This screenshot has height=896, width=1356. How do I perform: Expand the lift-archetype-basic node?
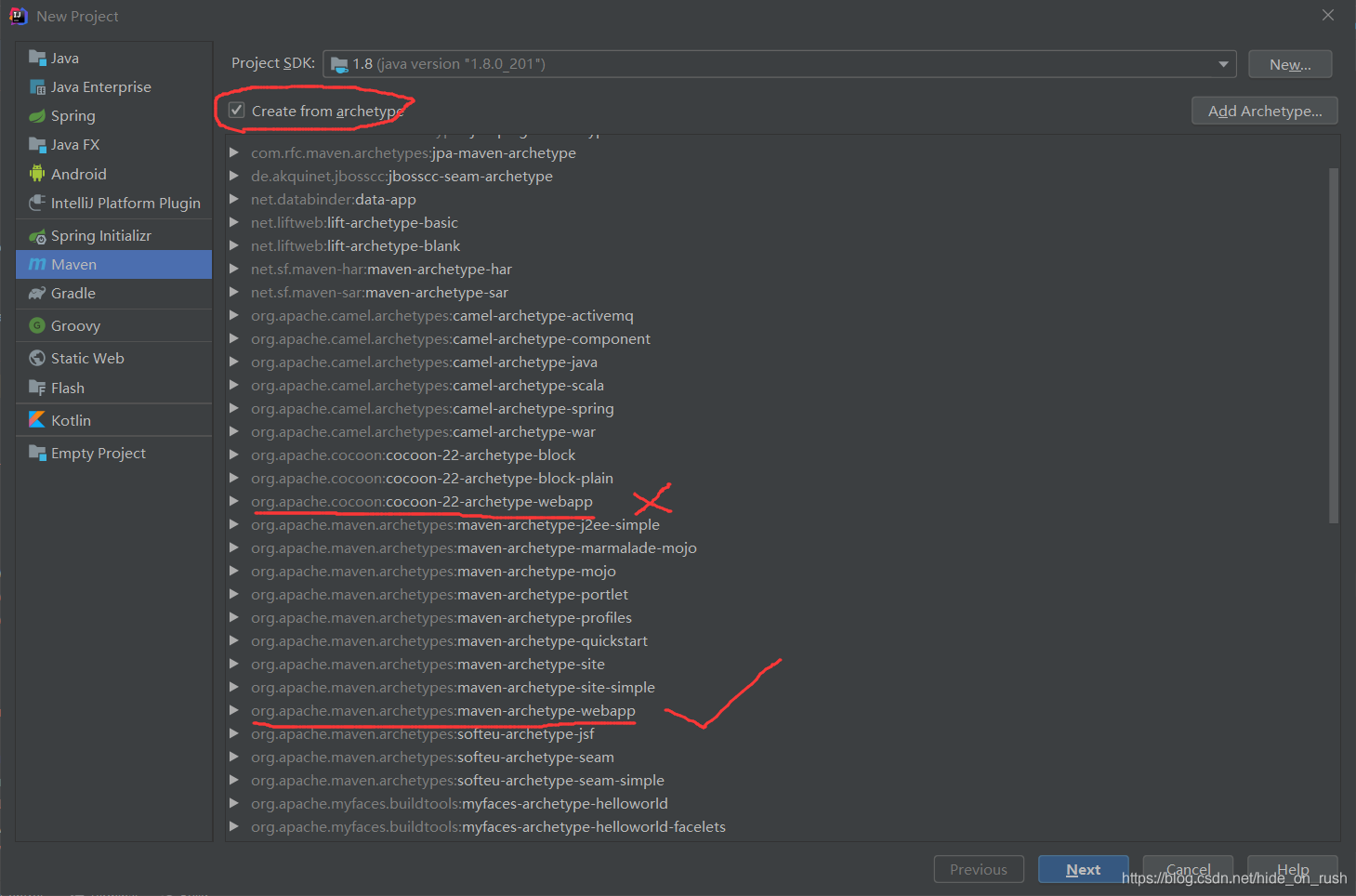234,222
